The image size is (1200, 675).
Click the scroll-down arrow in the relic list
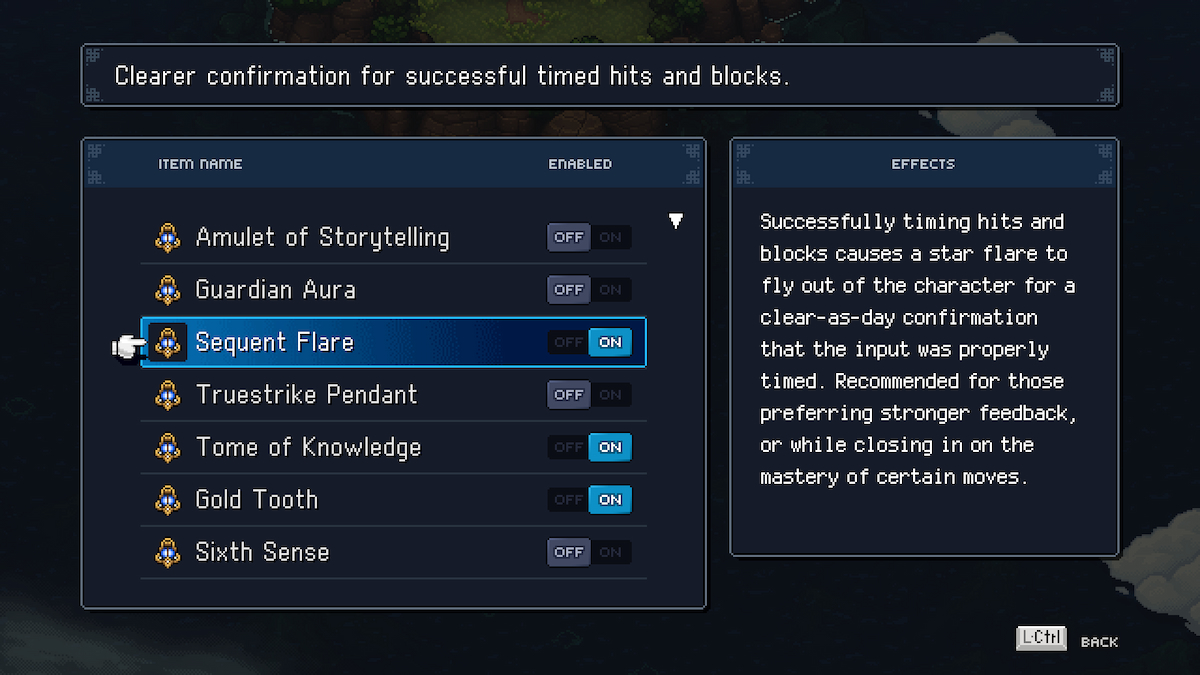point(676,221)
